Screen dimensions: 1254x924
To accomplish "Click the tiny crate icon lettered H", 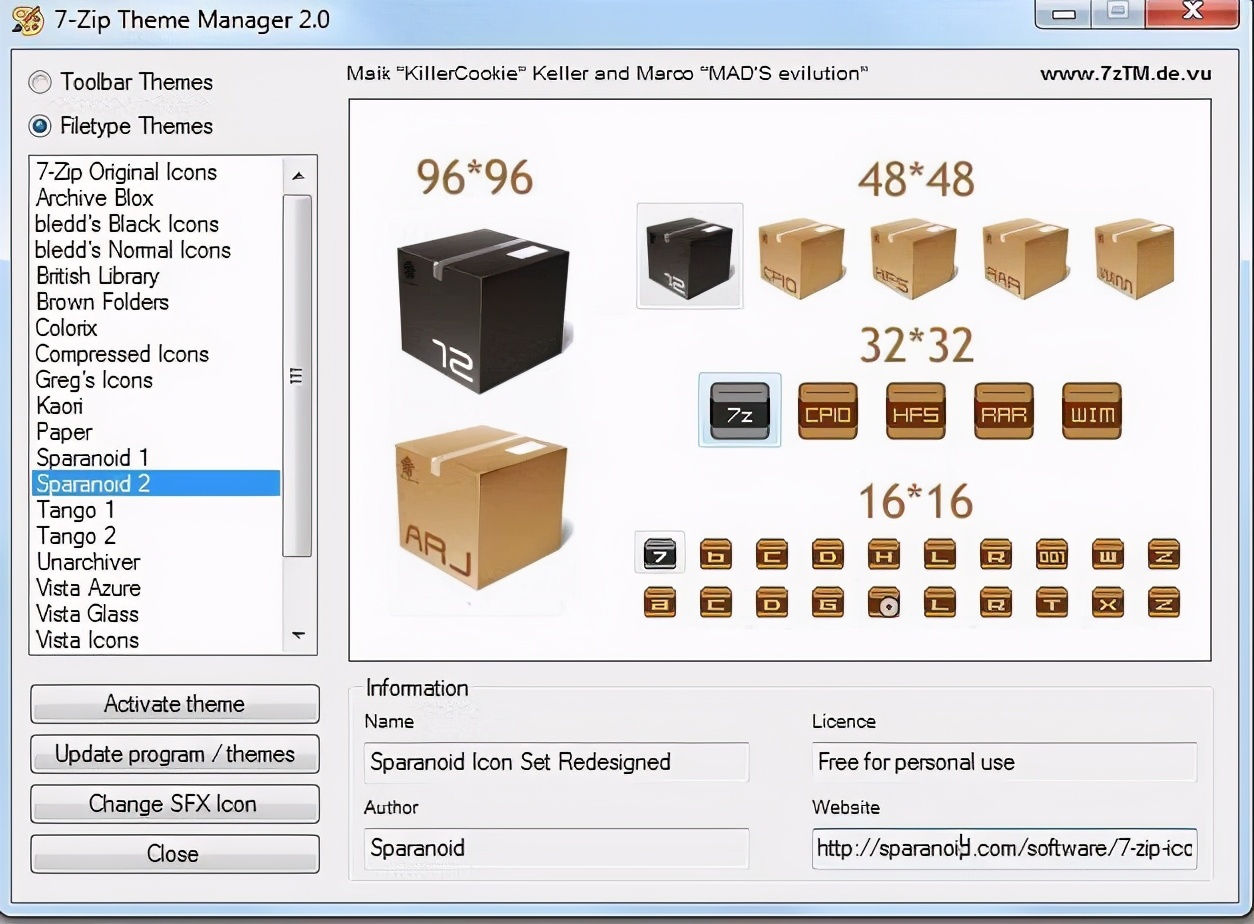I will coord(884,554).
